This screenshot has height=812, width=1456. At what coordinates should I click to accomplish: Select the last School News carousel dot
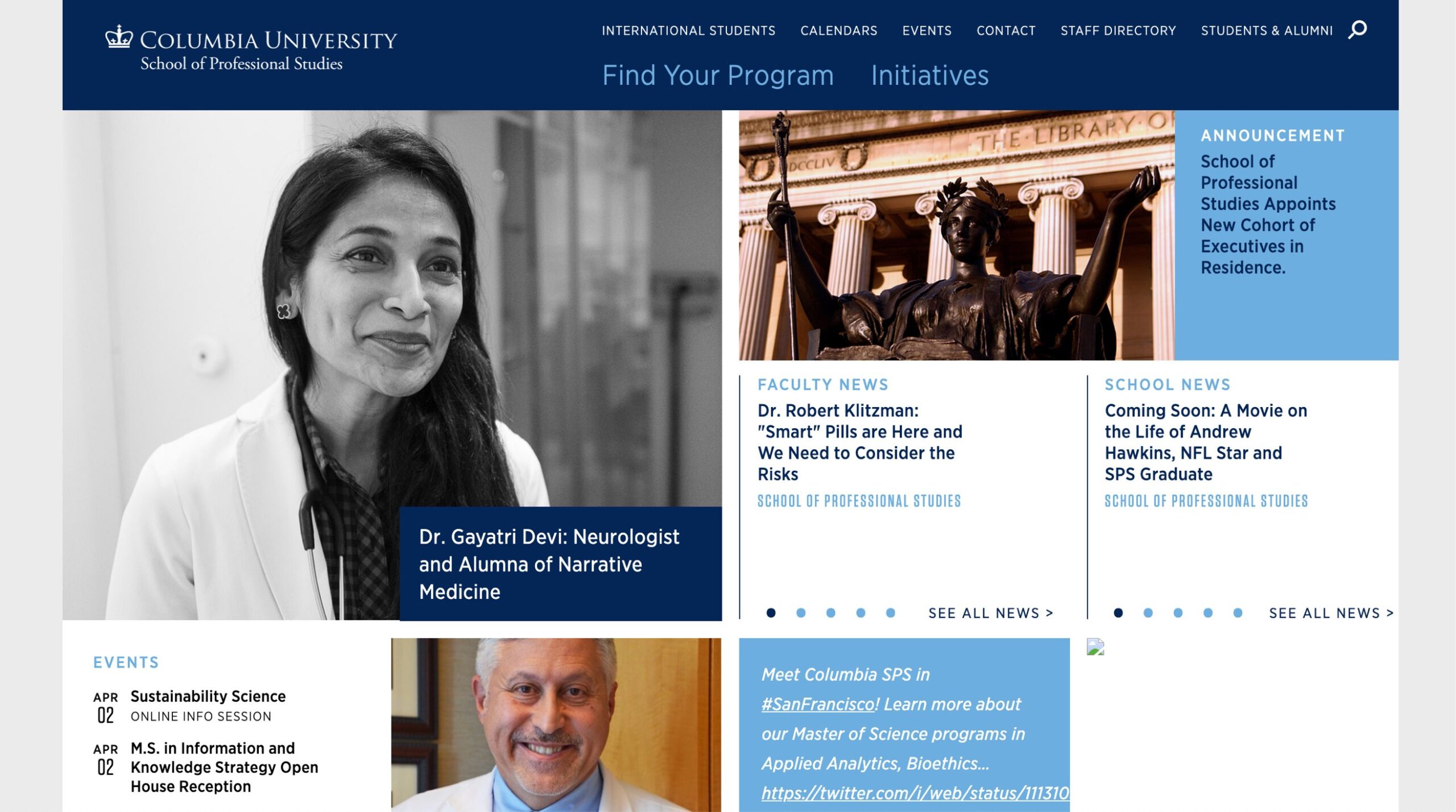pyautogui.click(x=1238, y=613)
